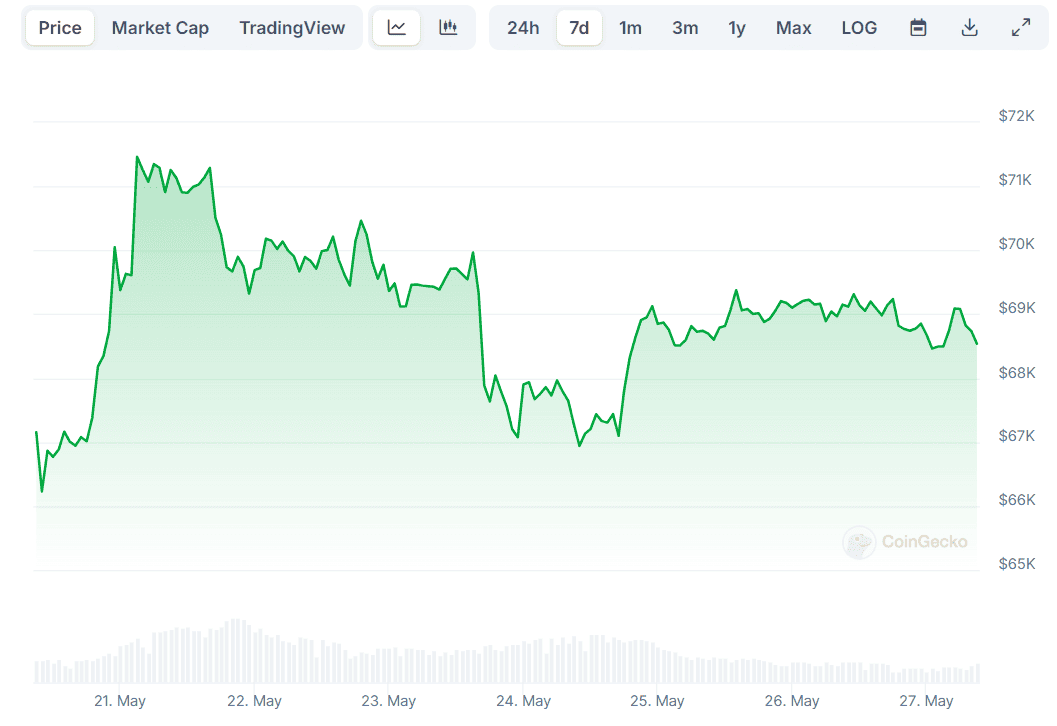This screenshot has height=726, width=1057.
Task: Show the 1y price history
Action: 737,28
